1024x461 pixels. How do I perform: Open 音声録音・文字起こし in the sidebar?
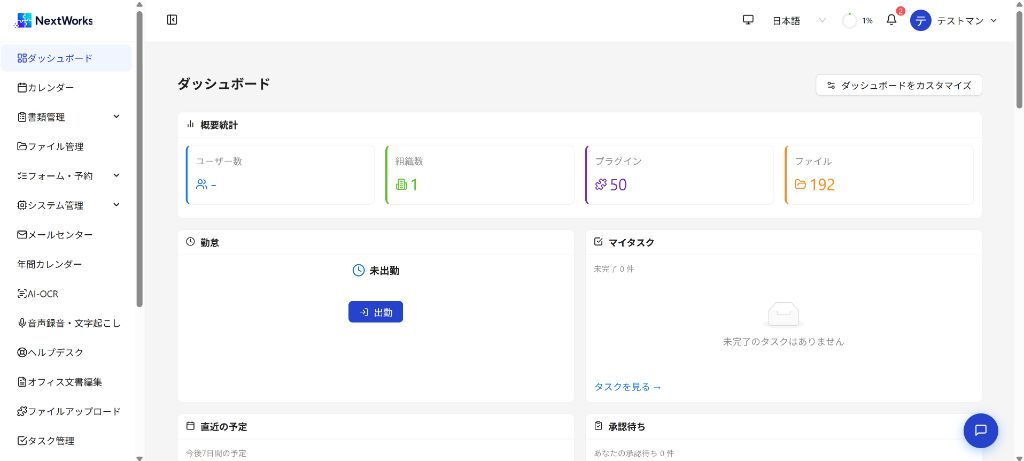click(66, 323)
